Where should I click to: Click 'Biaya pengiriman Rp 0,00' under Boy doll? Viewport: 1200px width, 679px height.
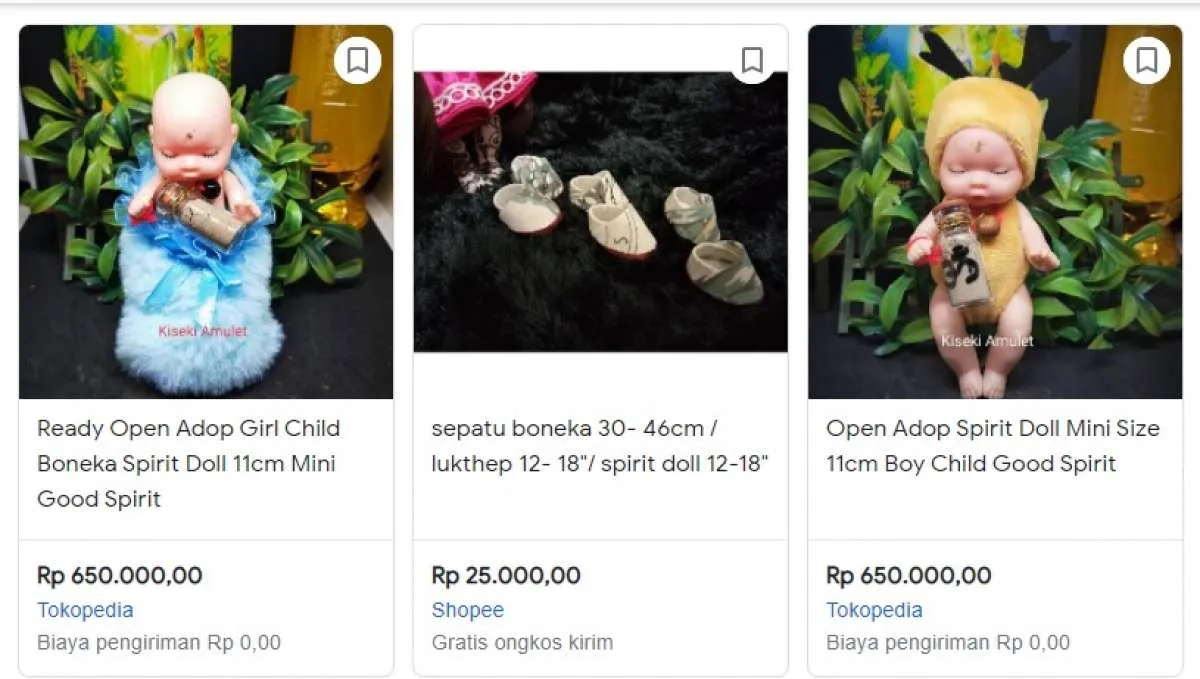tap(948, 642)
